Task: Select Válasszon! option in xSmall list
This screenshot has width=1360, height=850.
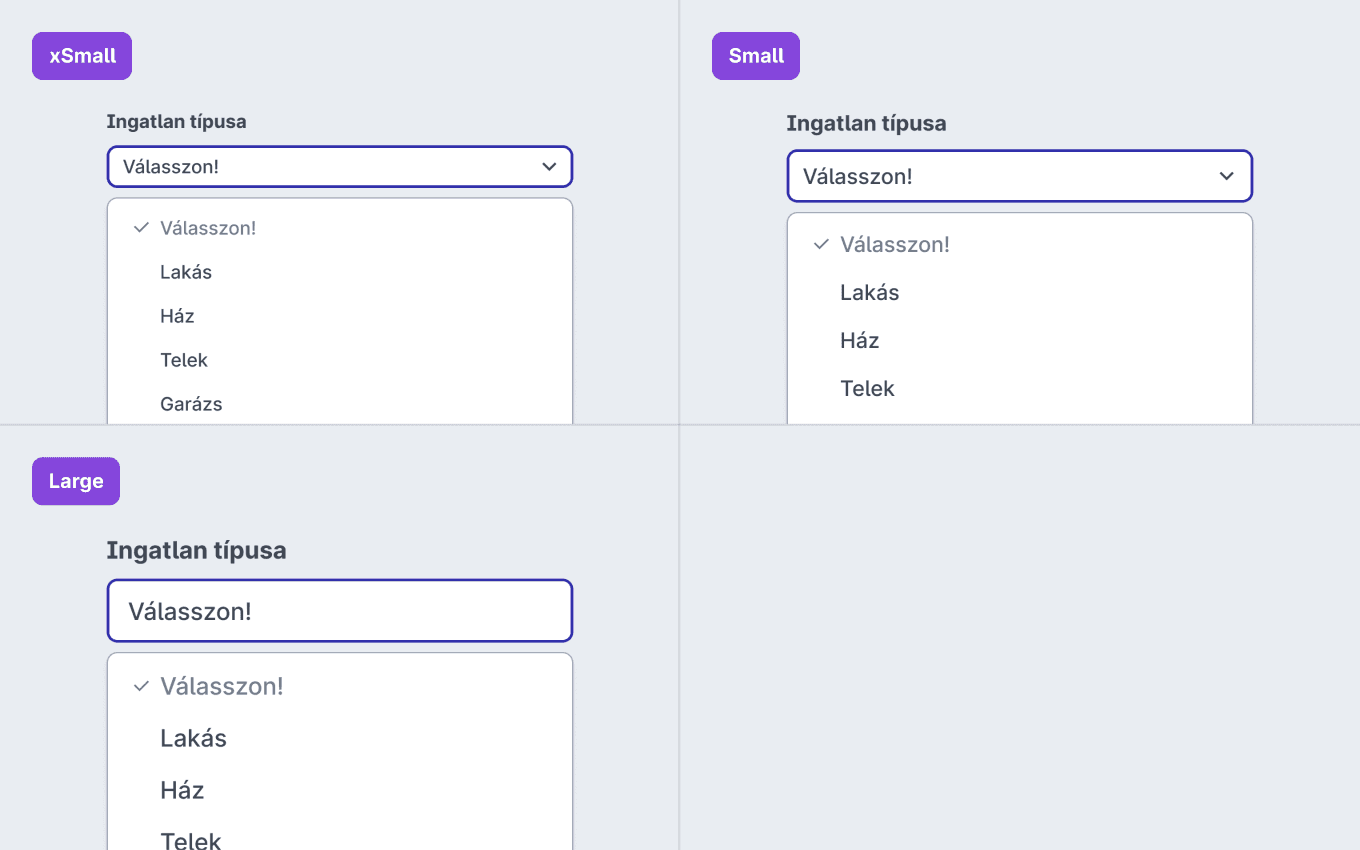Action: 340,228
